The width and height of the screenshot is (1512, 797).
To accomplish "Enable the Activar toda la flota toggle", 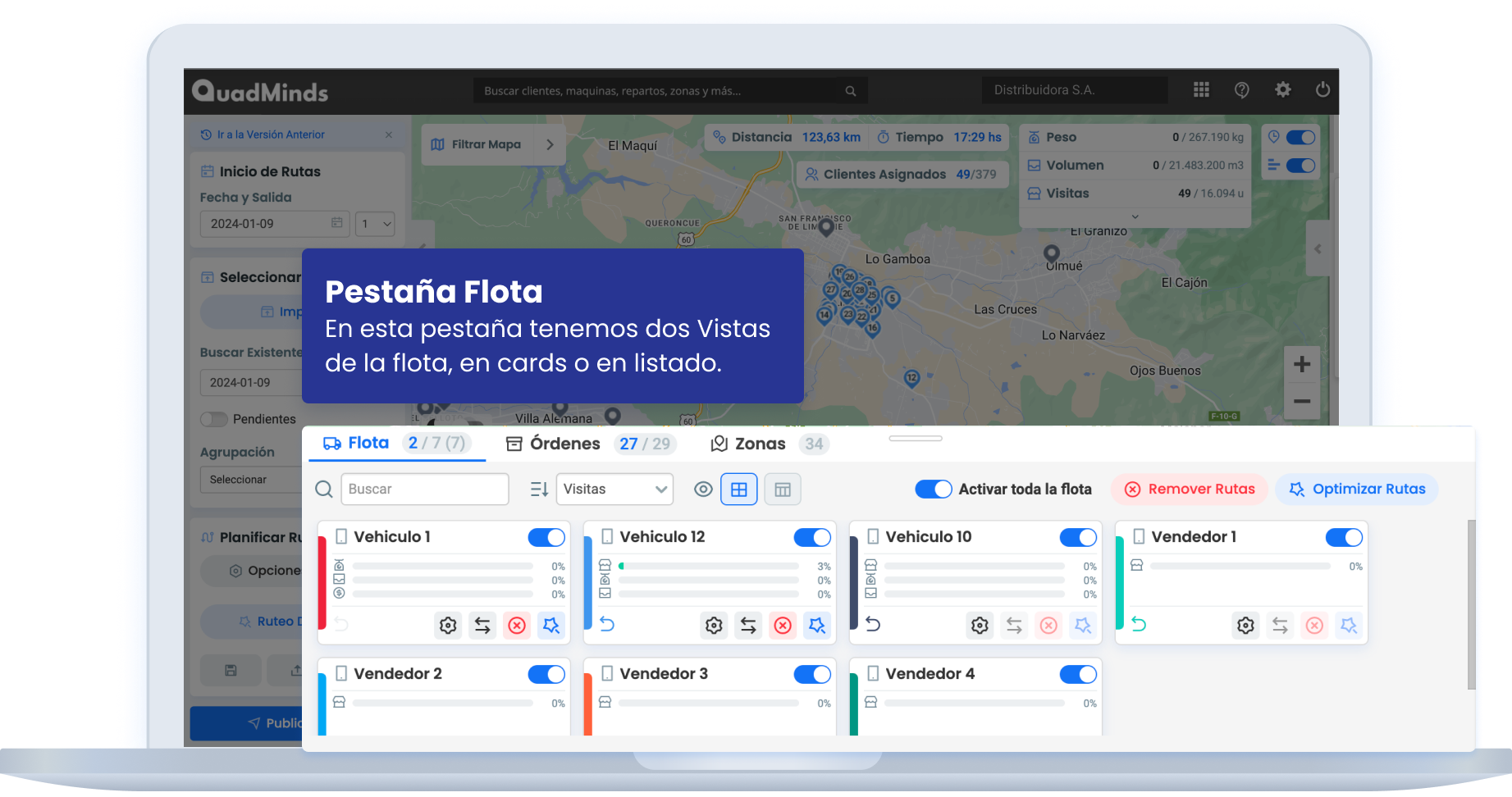I will 933,489.
